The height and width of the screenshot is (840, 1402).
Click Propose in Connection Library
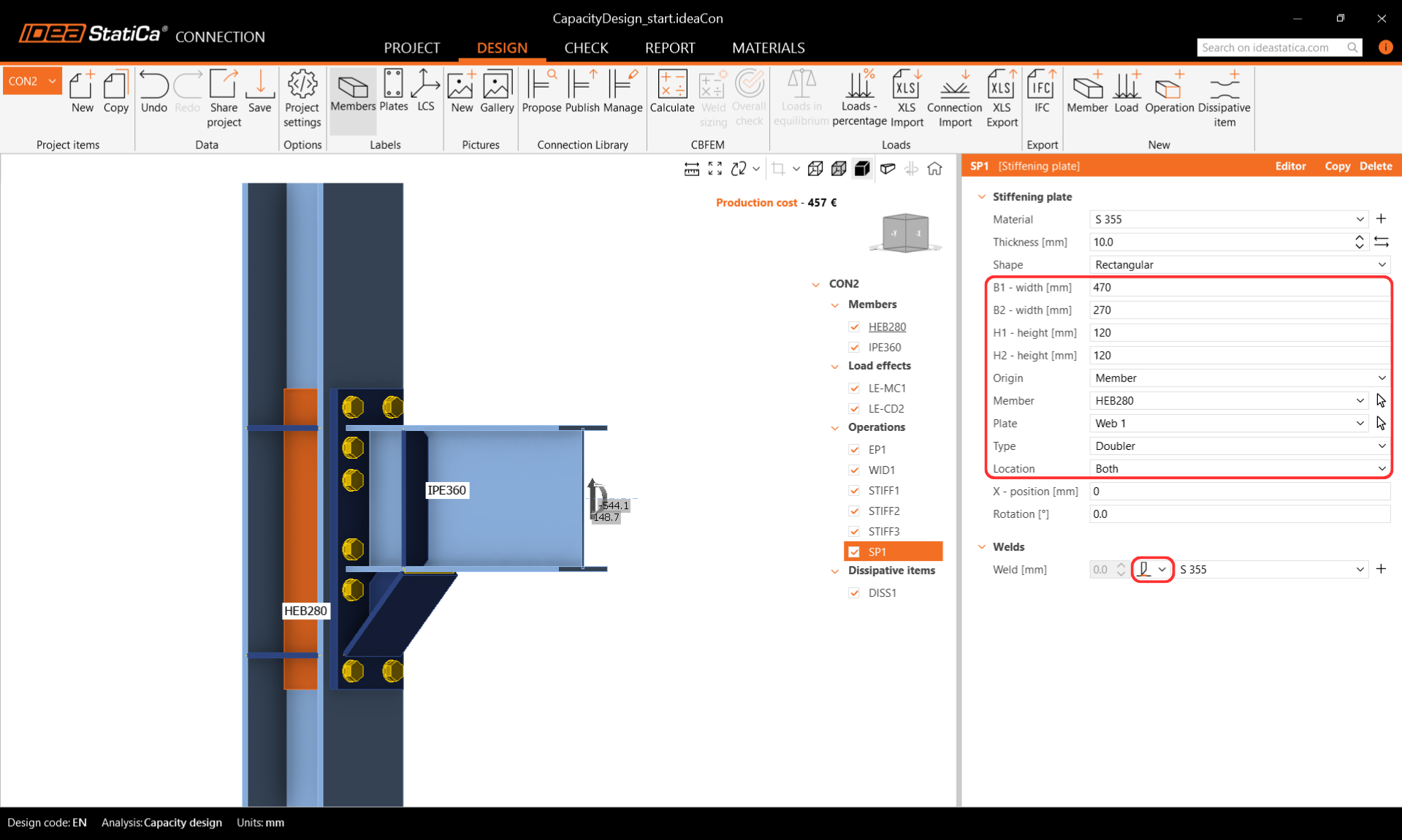point(541,91)
